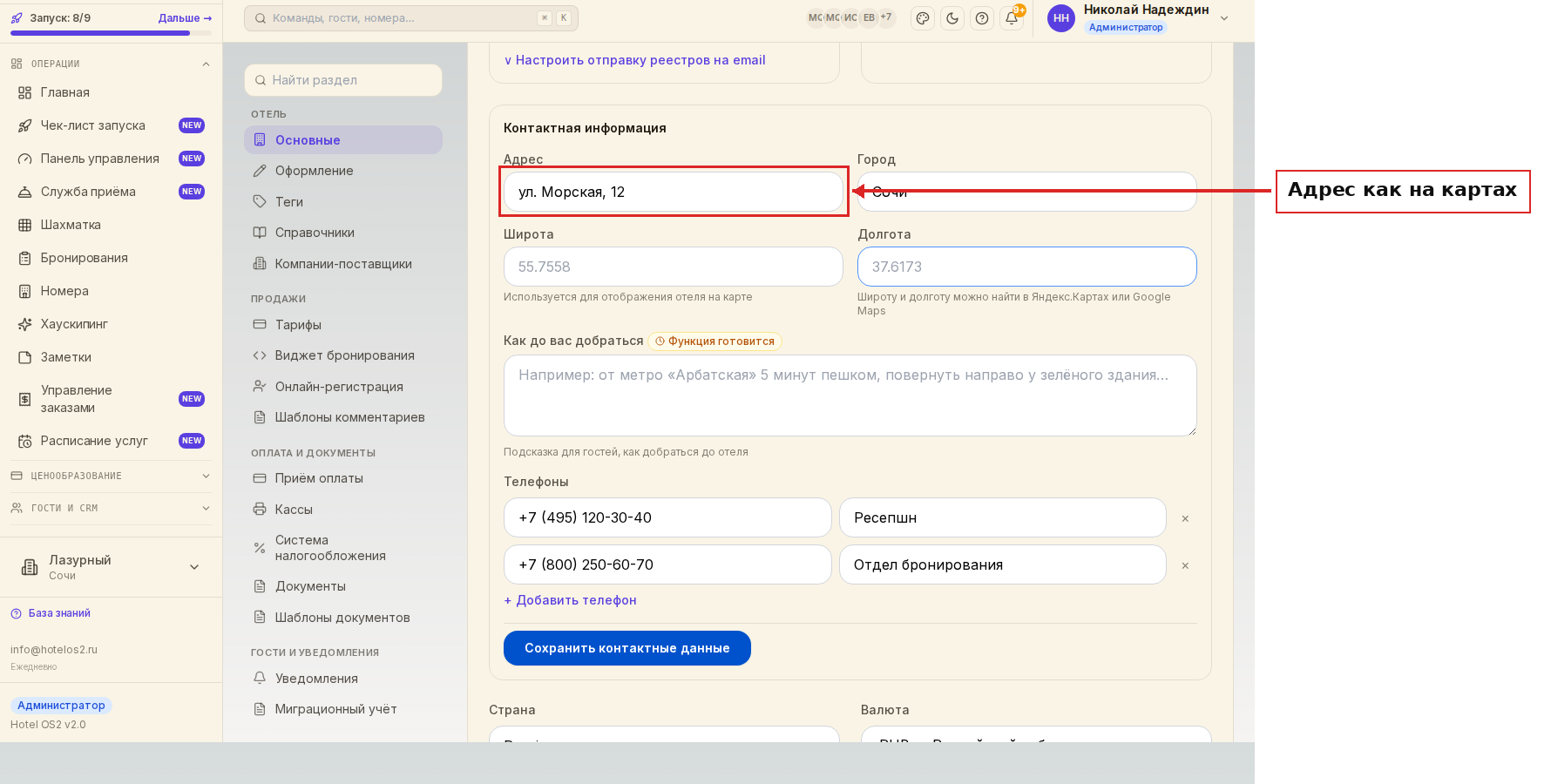1551x784 pixels.
Task: Open notifications bell icon
Action: (1012, 18)
